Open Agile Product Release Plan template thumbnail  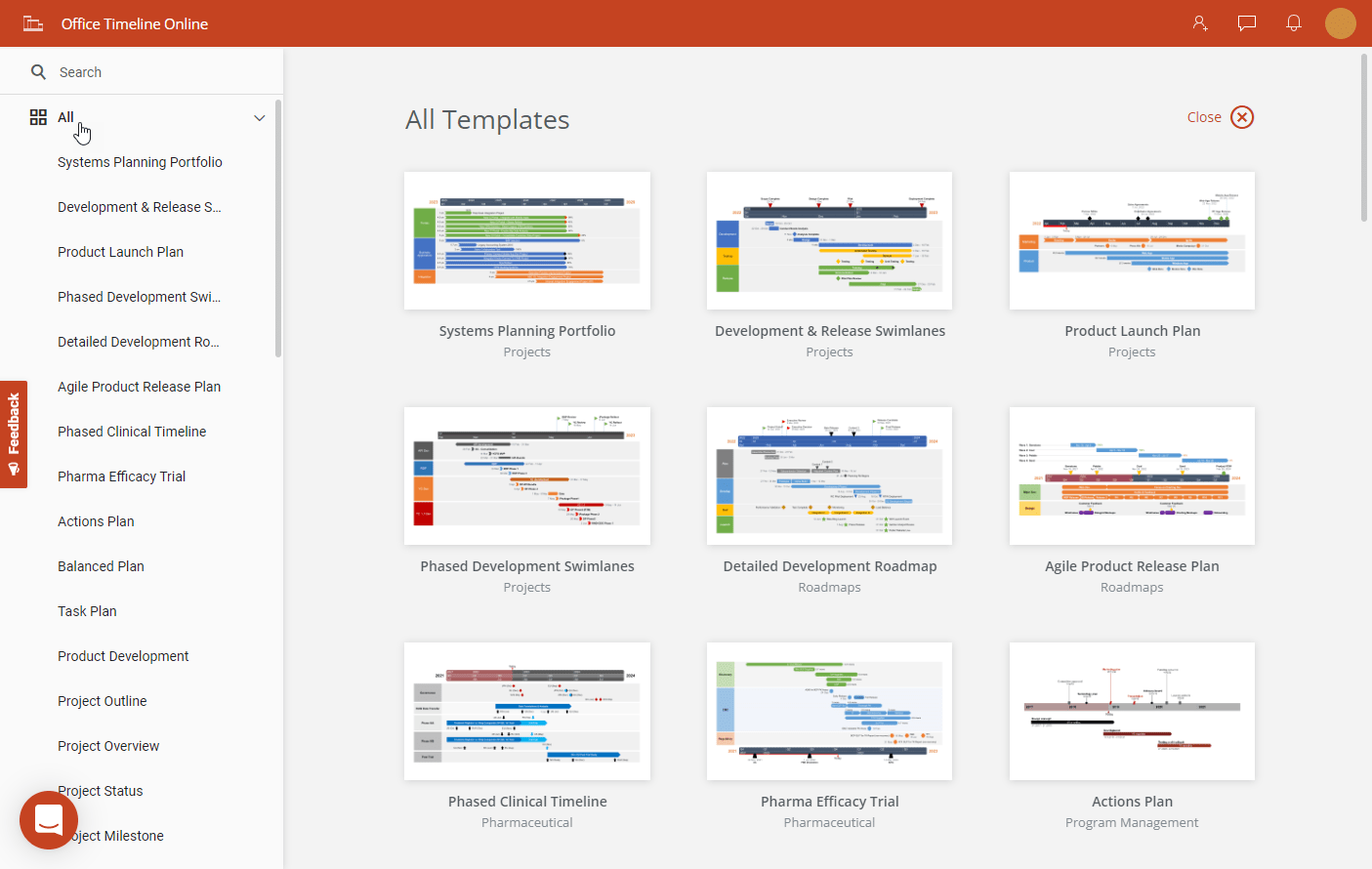[1132, 476]
